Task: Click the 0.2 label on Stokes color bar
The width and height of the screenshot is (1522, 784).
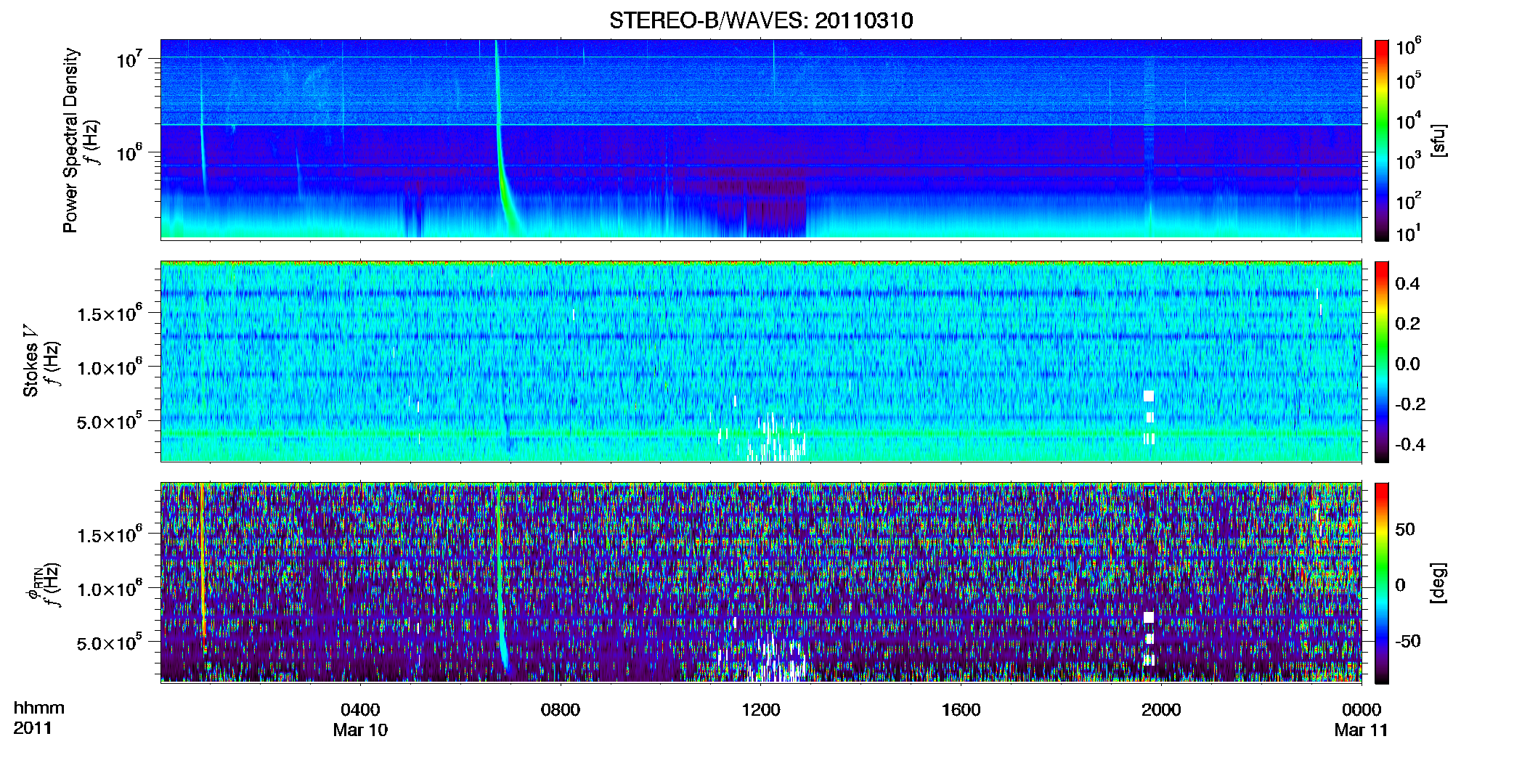Action: click(x=1407, y=323)
